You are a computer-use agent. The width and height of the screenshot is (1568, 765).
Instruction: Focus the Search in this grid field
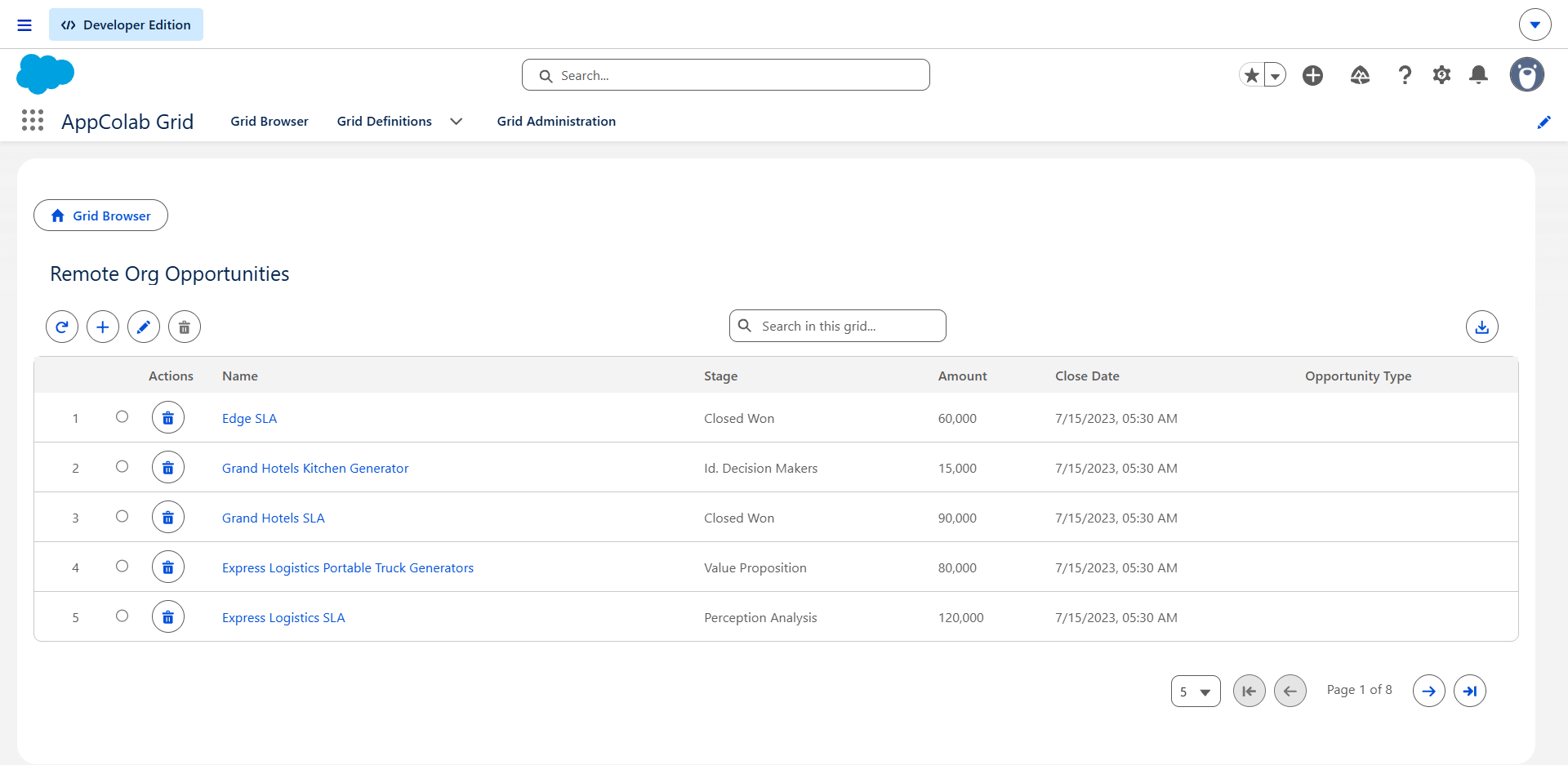click(x=838, y=326)
